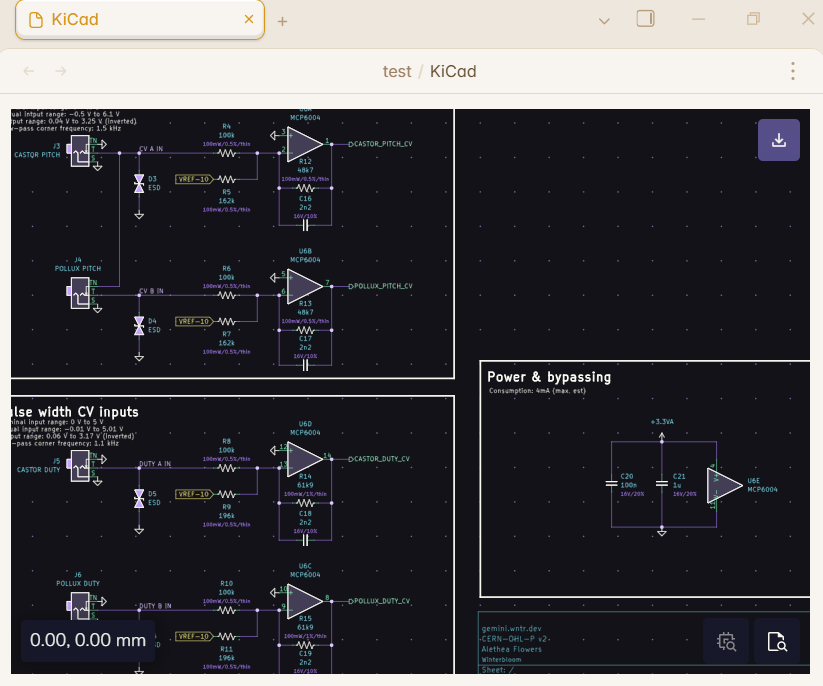This screenshot has width=823, height=686.
Task: Open the three-dot more options menu
Action: click(792, 71)
